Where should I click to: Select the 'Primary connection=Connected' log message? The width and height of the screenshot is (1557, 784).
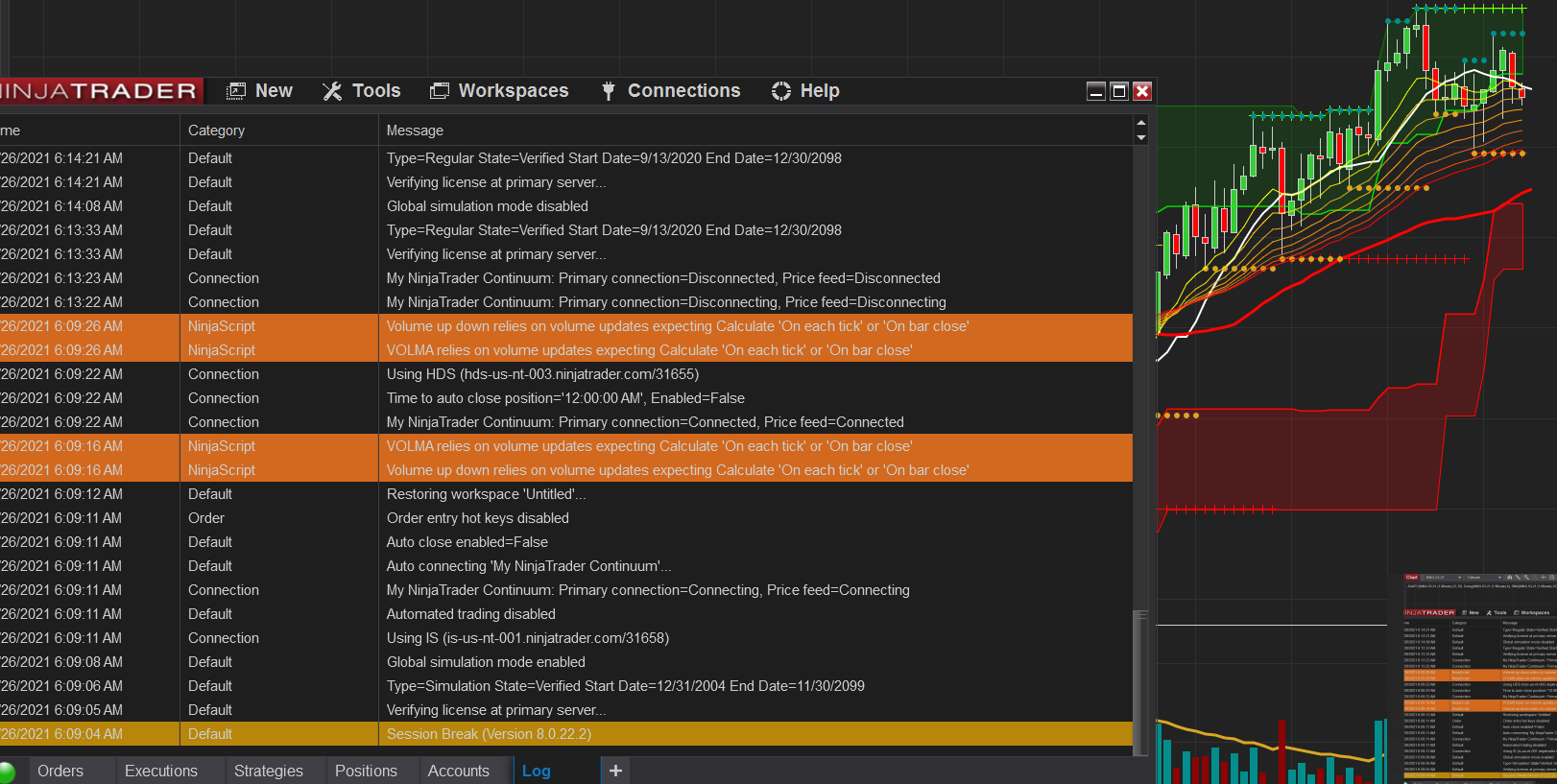tap(645, 422)
